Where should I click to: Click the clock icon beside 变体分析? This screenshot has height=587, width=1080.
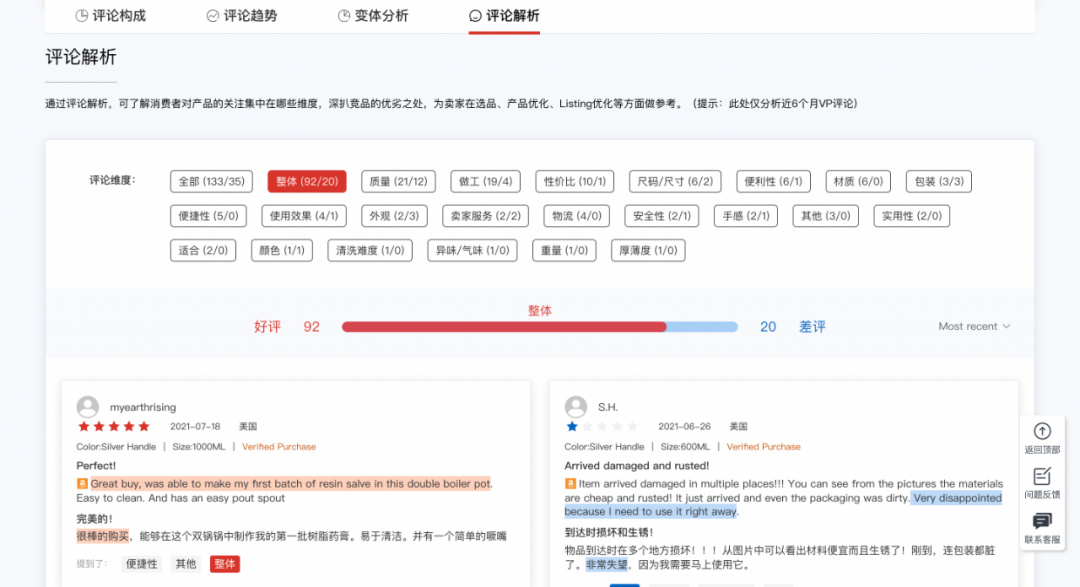click(342, 15)
